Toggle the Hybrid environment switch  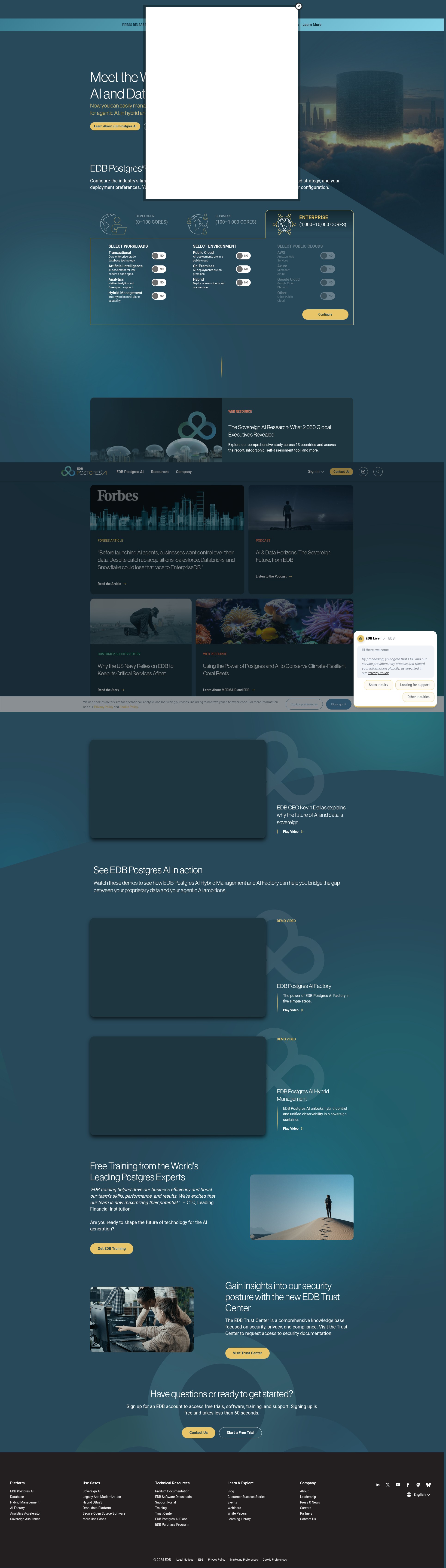243,283
